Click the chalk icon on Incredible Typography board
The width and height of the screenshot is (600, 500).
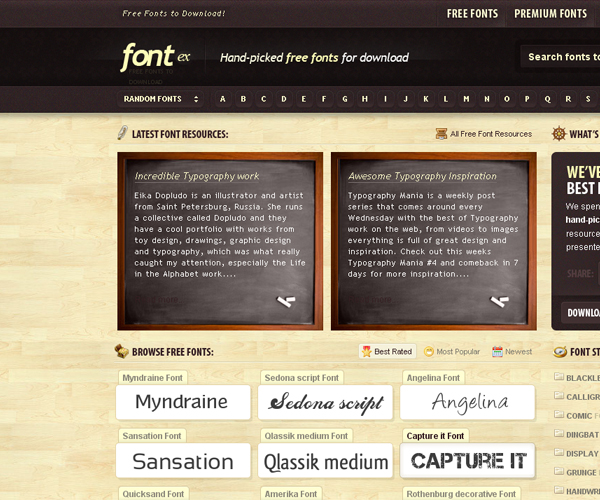coord(286,301)
